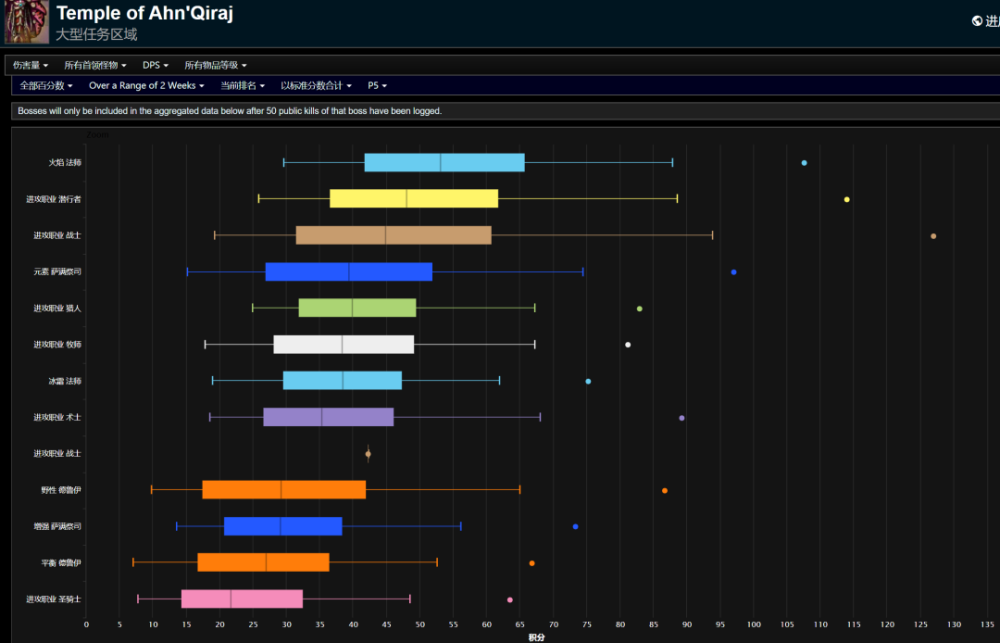This screenshot has height=643, width=1000.
Task: Open the DPS role dropdown
Action: click(x=156, y=65)
